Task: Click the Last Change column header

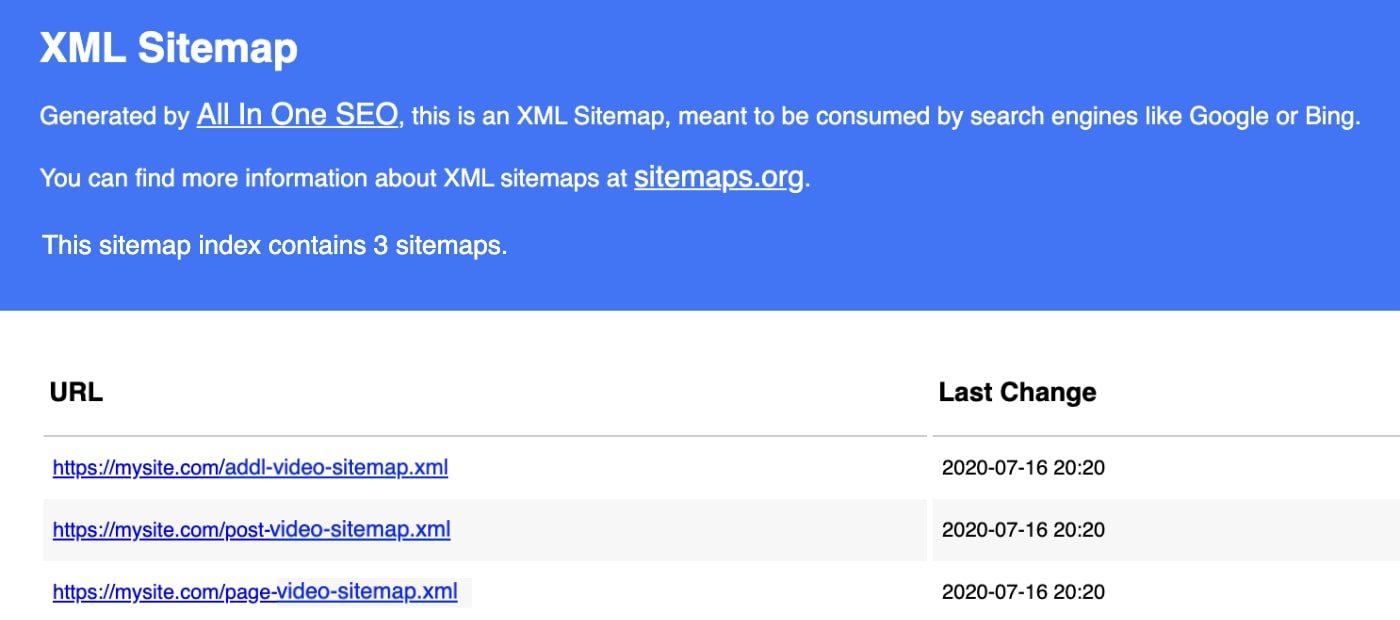Action: [x=1017, y=392]
